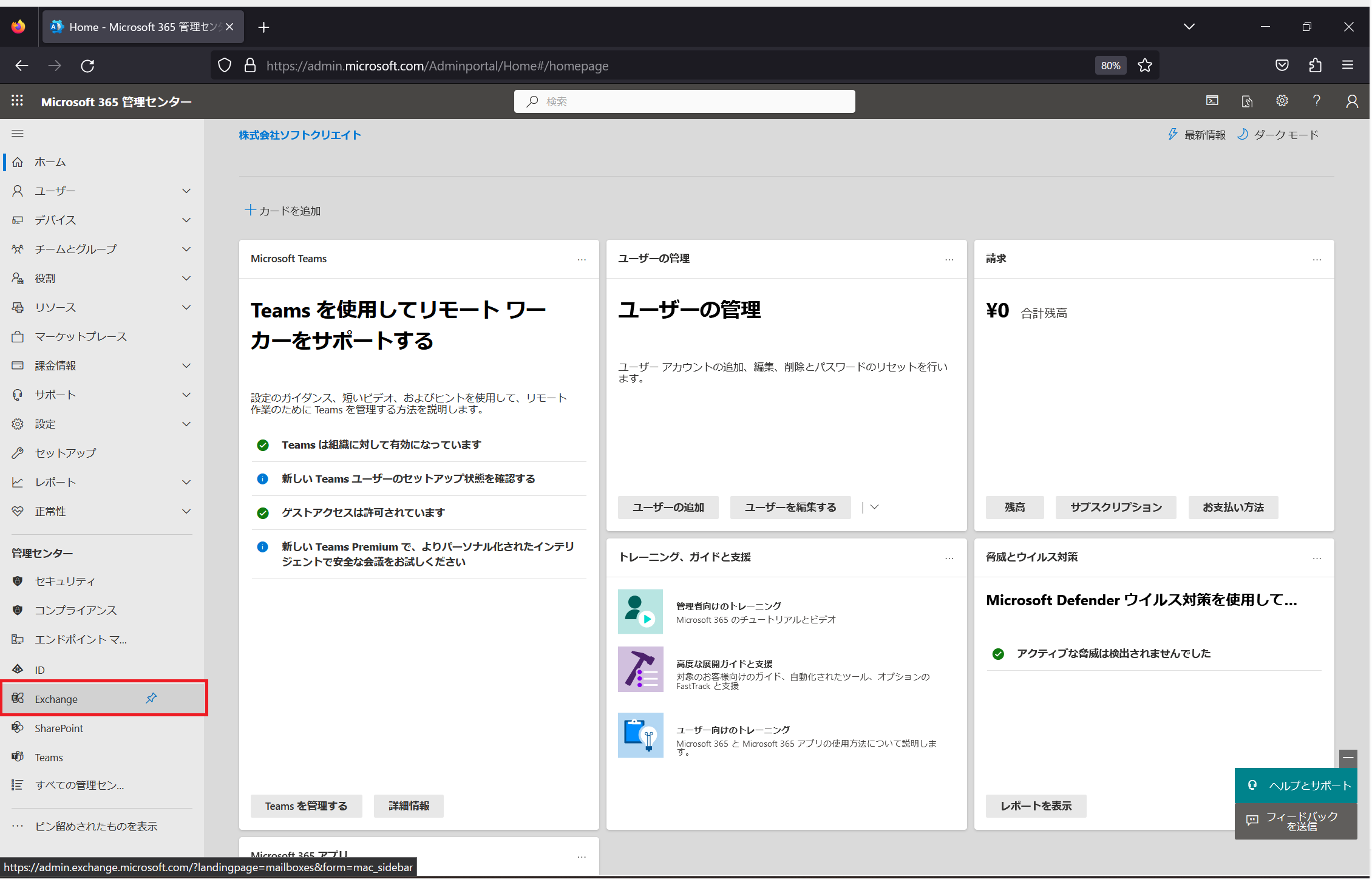The image size is (1372, 879).
Task: Open 株式会社ソフトクリエイト organization link
Action: coord(300,135)
